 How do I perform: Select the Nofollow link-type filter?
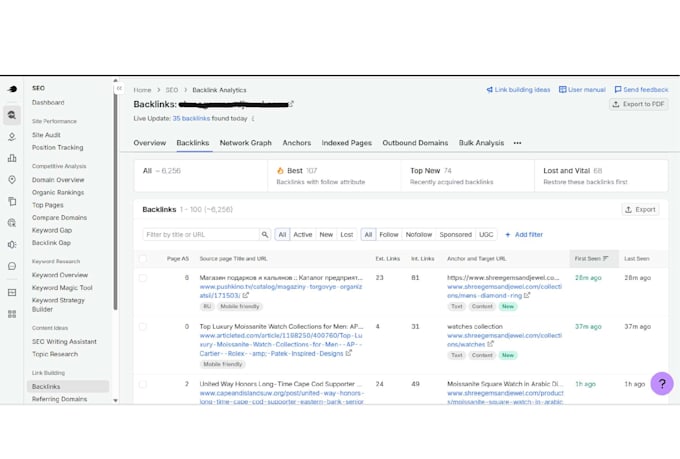click(418, 234)
